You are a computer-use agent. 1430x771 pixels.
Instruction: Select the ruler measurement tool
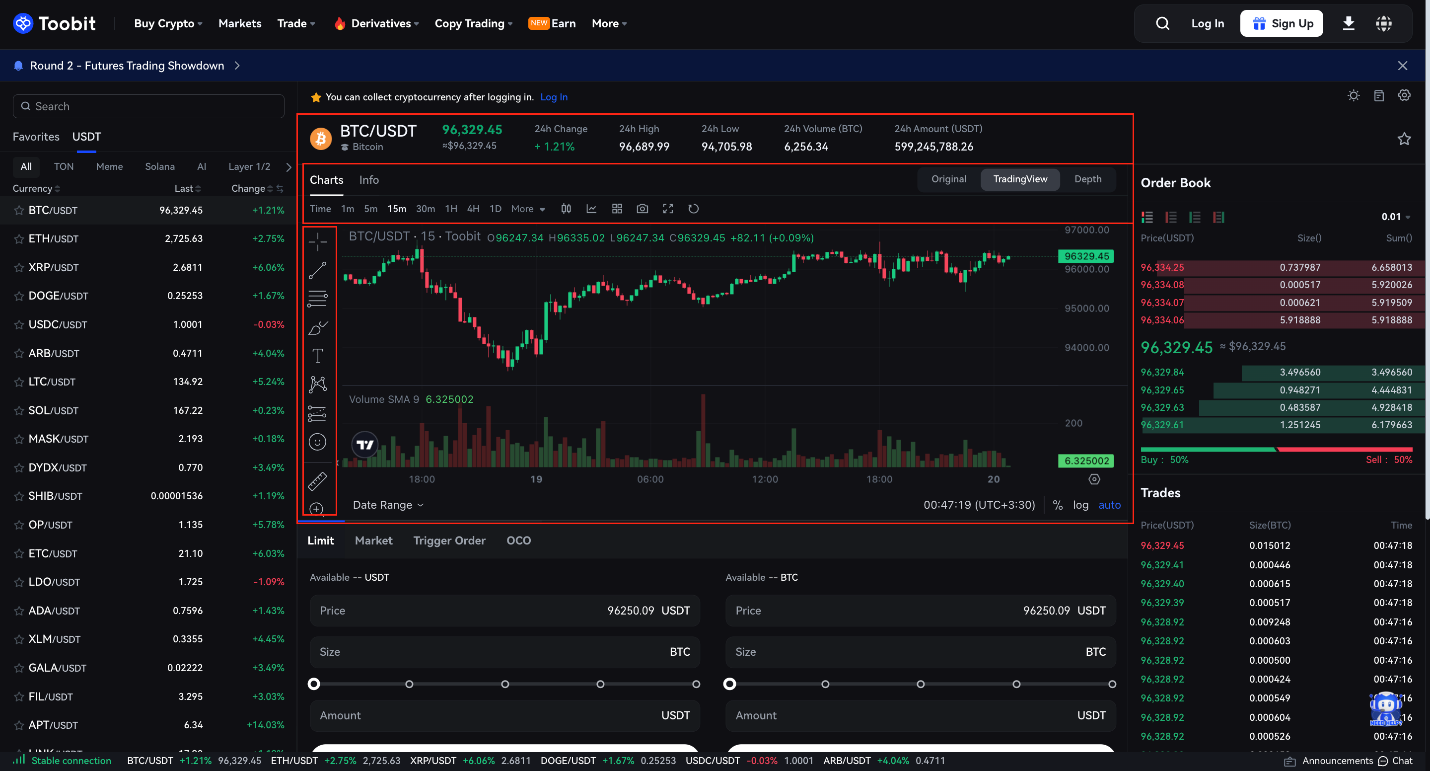(x=319, y=481)
